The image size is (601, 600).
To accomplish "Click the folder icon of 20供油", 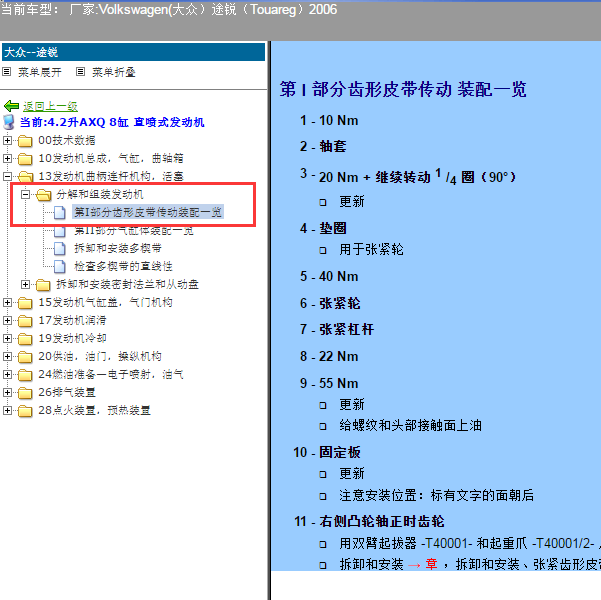I will (x=25, y=357).
